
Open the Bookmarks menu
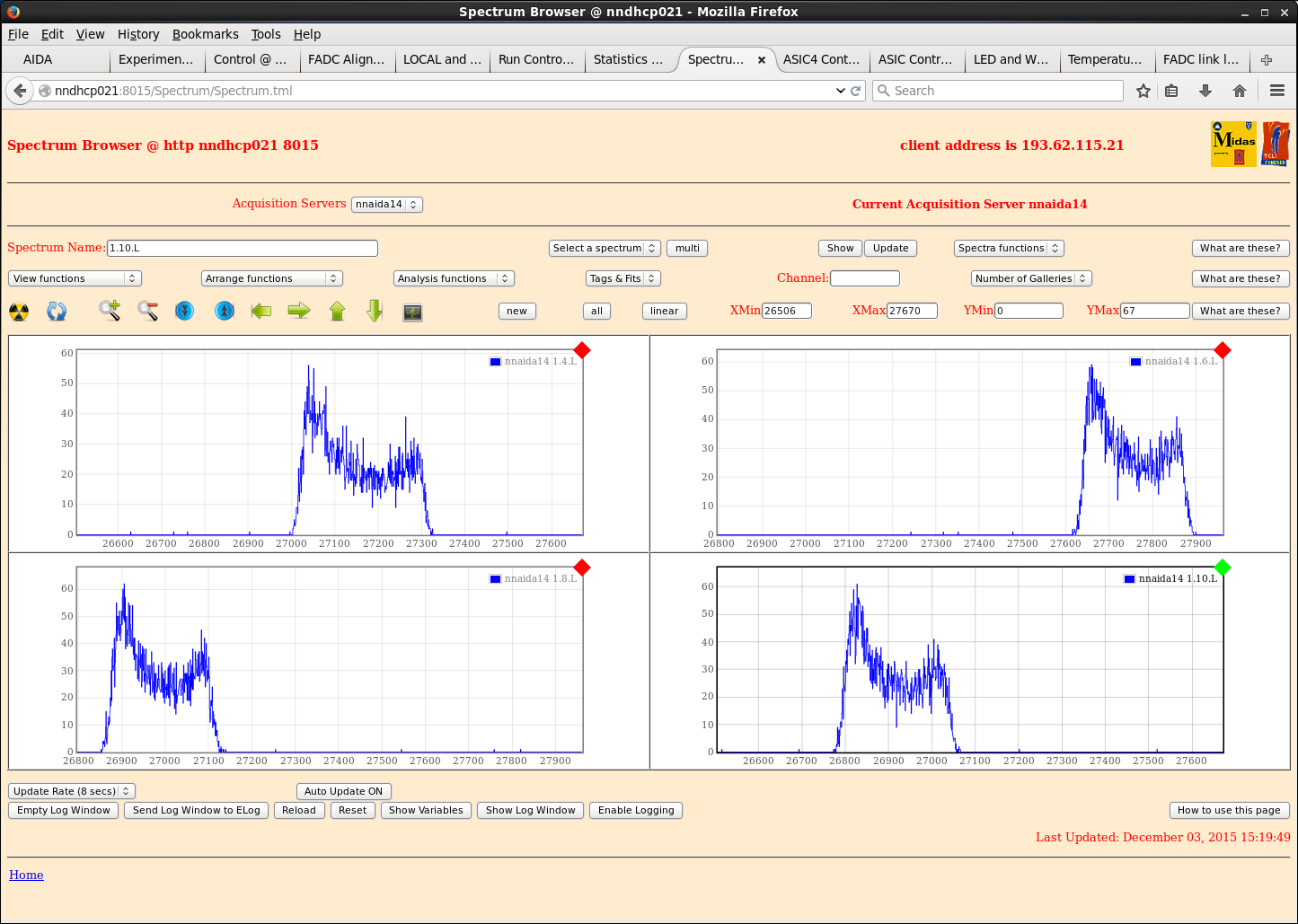(205, 34)
